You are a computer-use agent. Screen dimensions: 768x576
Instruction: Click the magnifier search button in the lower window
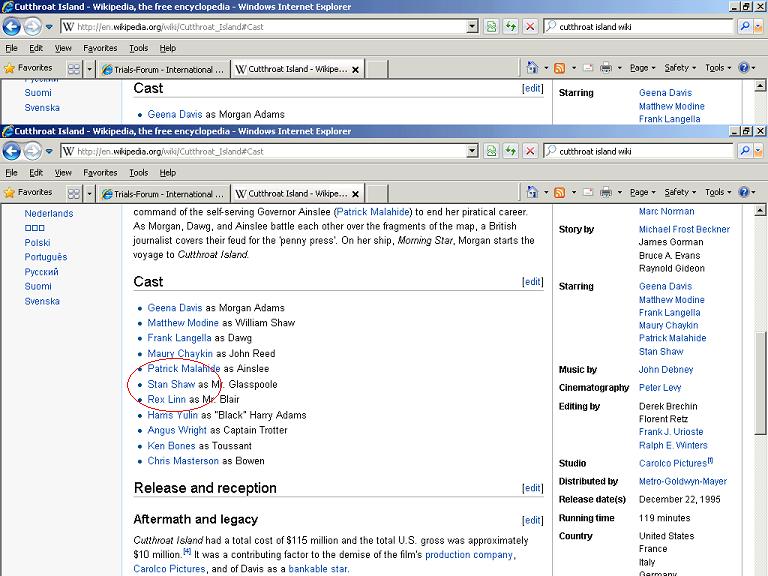coord(745,151)
